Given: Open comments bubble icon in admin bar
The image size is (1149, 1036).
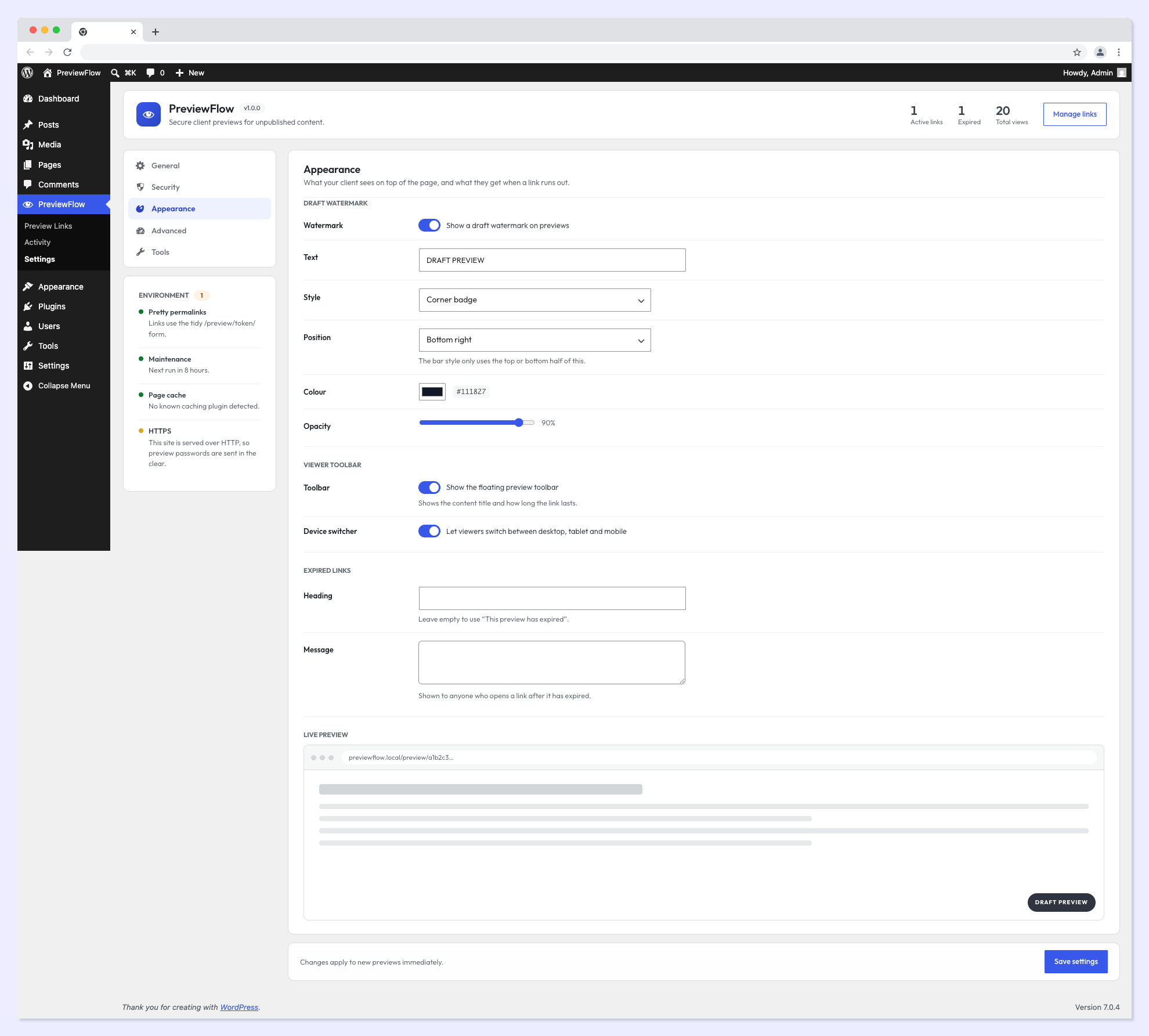Looking at the screenshot, I should pyautogui.click(x=150, y=73).
